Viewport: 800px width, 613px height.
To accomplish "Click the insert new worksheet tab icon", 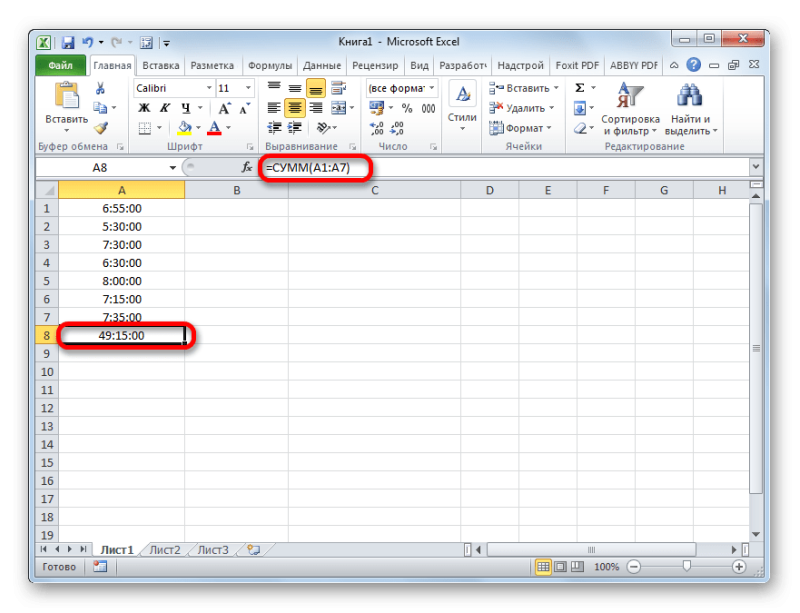I will [254, 550].
